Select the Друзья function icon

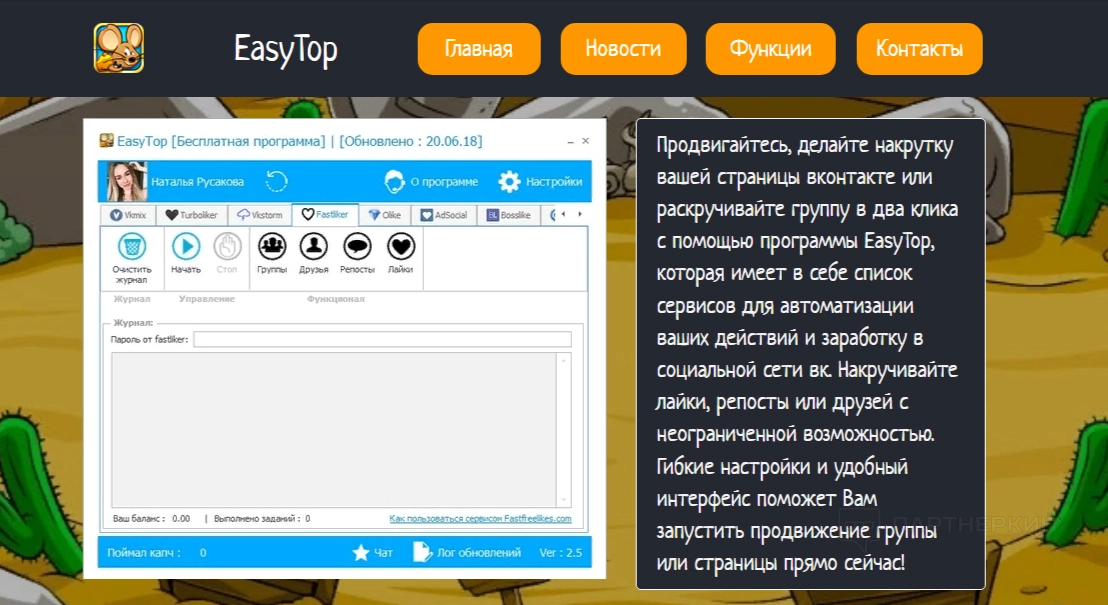coord(314,247)
